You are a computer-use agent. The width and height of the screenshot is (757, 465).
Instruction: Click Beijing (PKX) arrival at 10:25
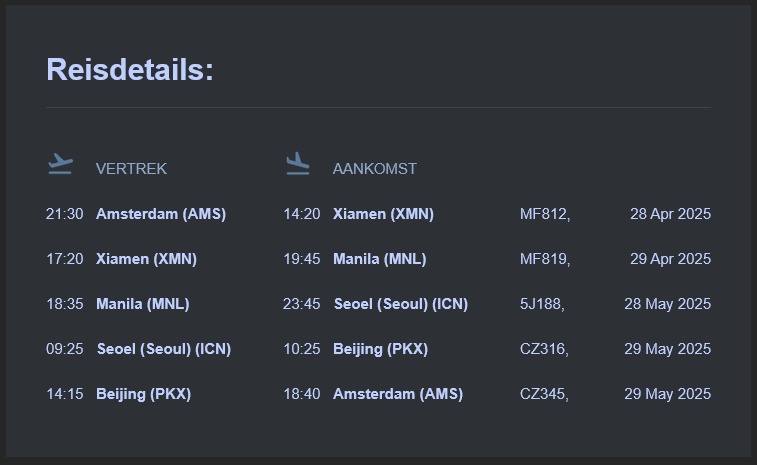380,349
